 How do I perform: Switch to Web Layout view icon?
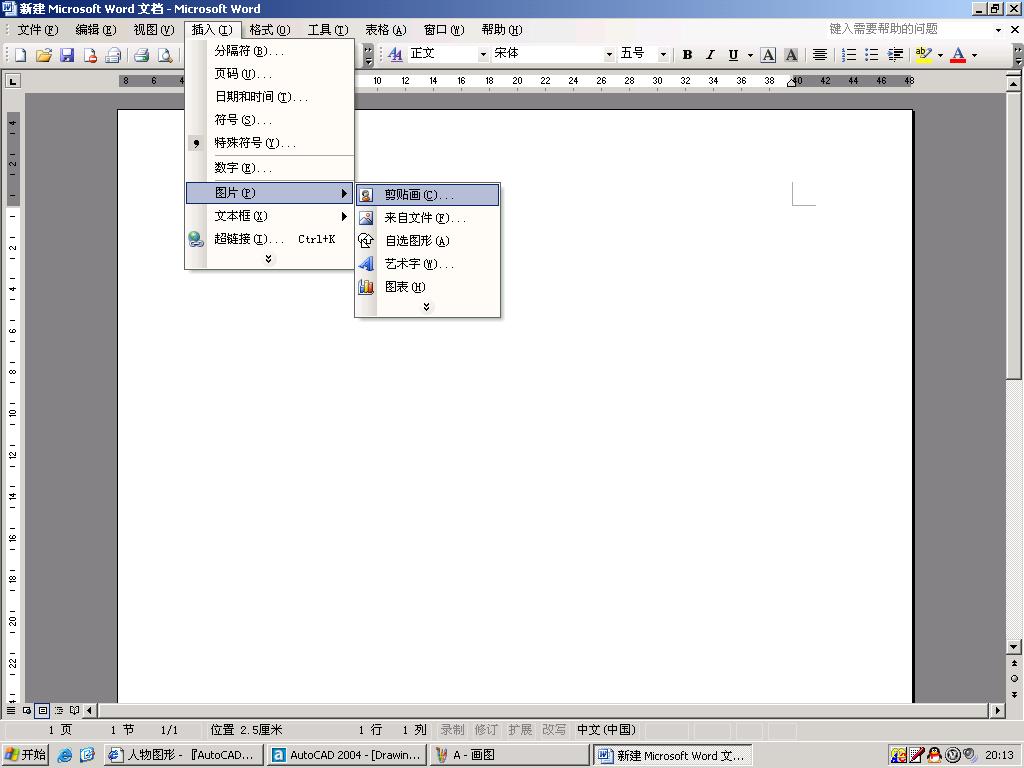pos(27,710)
